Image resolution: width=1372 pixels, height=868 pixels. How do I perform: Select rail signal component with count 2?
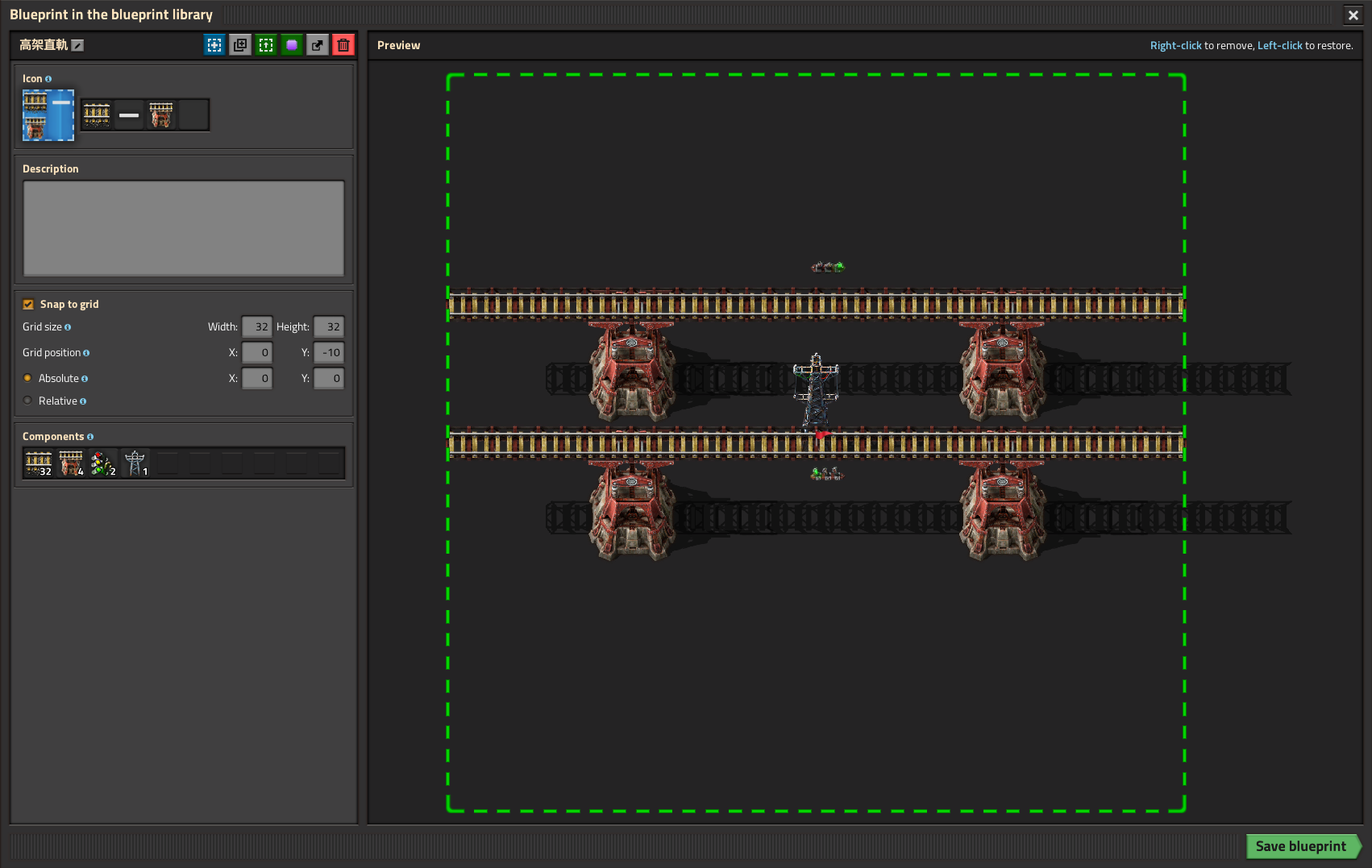[x=103, y=463]
